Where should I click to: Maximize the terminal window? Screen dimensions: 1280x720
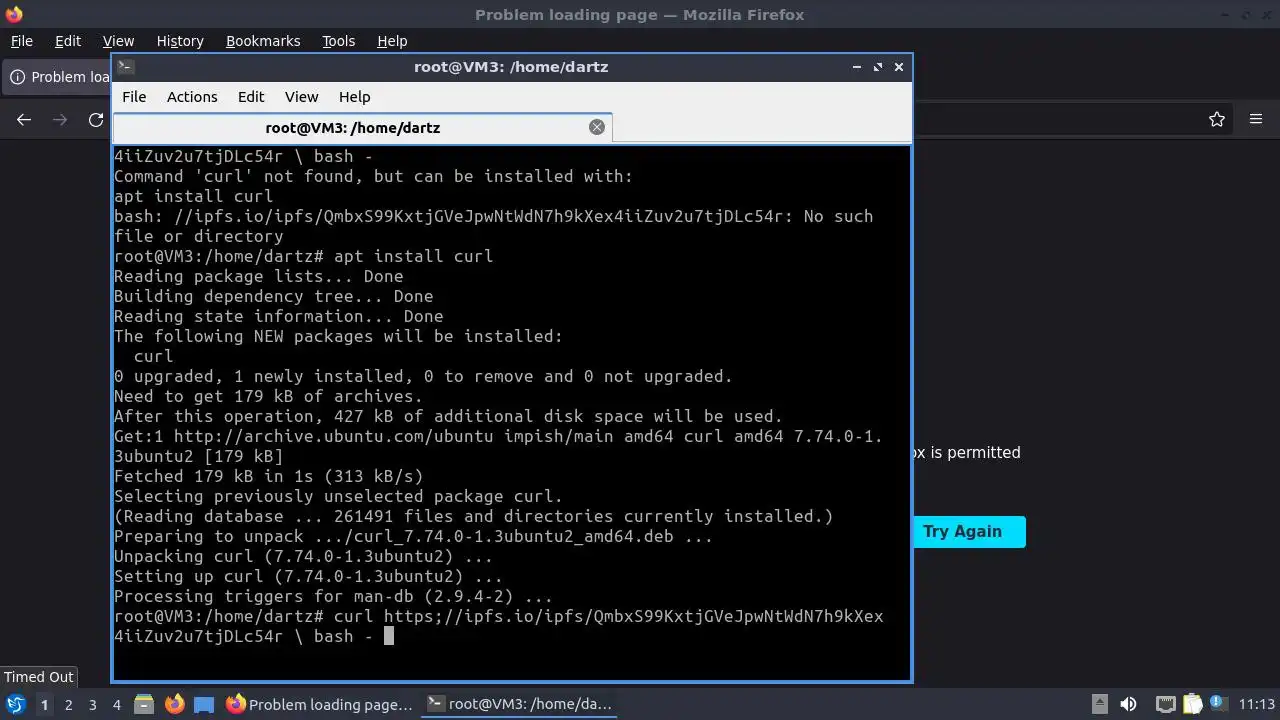(x=878, y=67)
